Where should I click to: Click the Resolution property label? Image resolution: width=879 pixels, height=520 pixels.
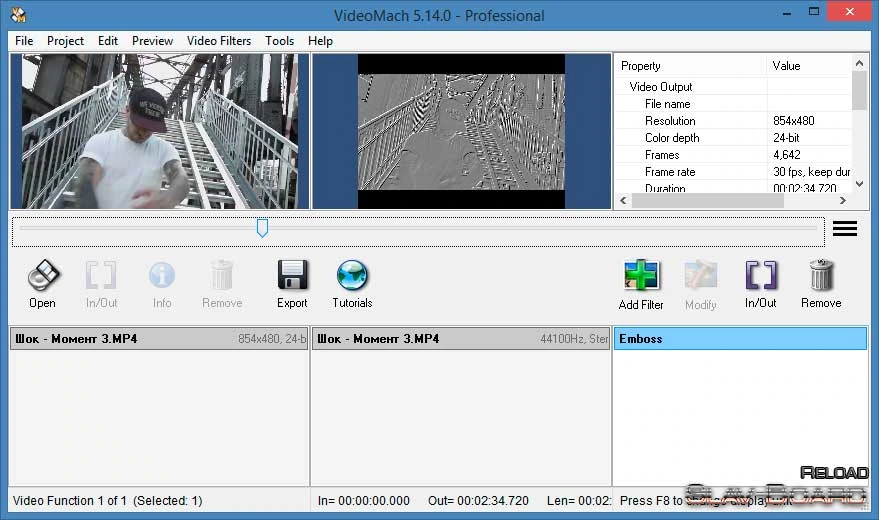tap(670, 121)
